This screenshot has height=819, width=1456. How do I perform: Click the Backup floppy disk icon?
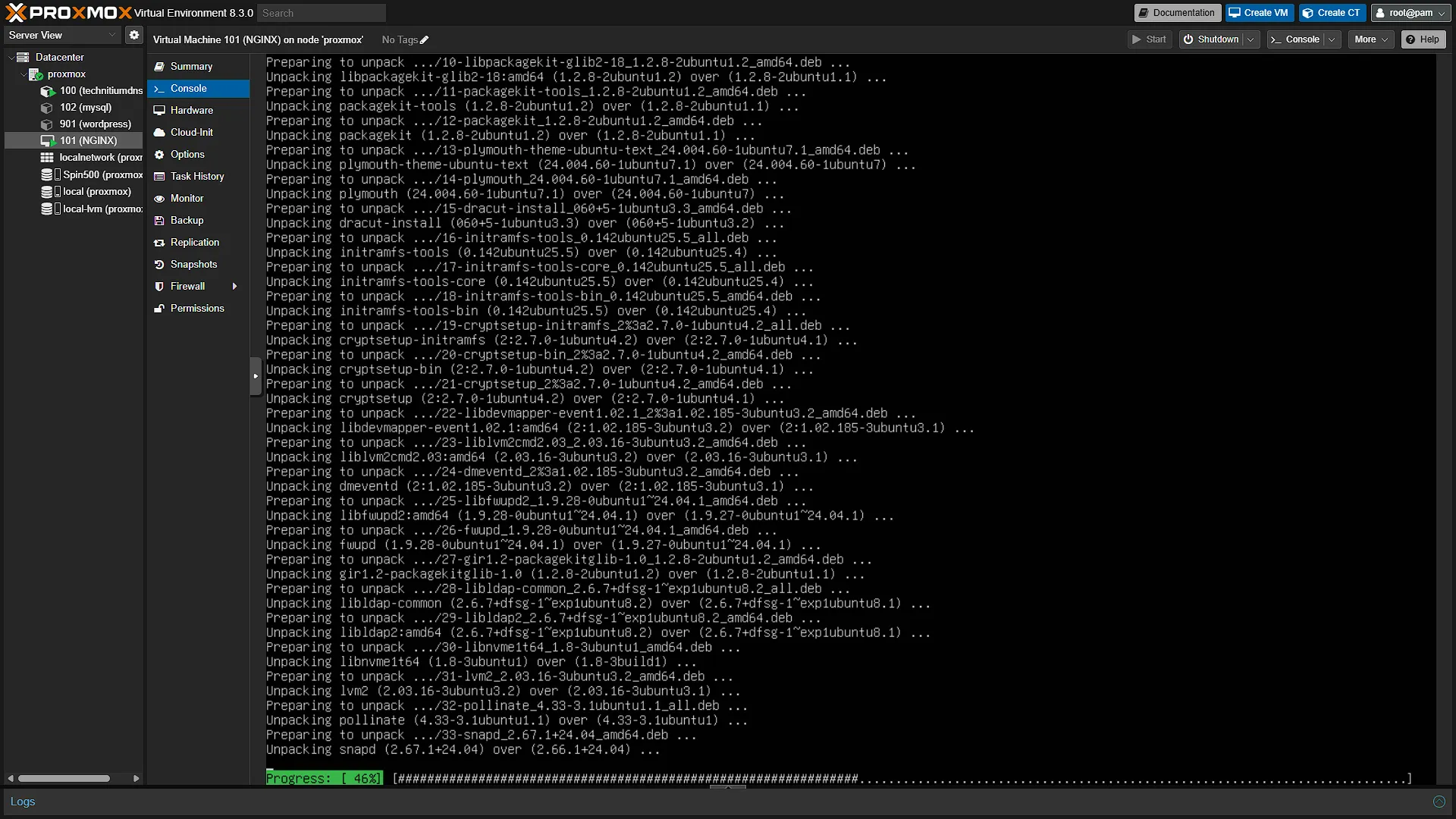point(159,221)
